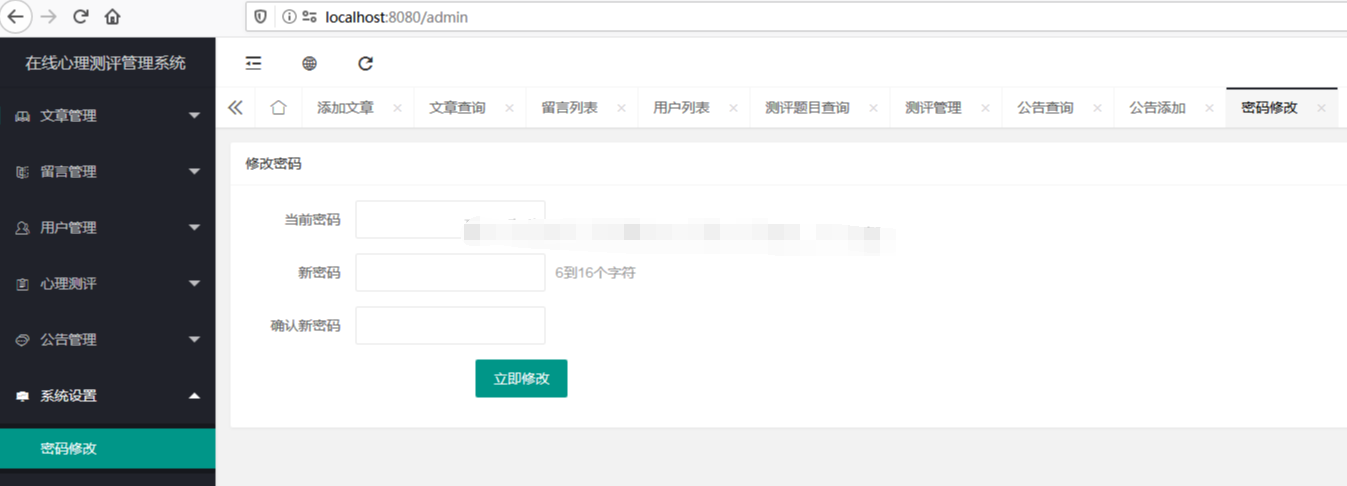Close the 文章查询 tab

coord(509,108)
